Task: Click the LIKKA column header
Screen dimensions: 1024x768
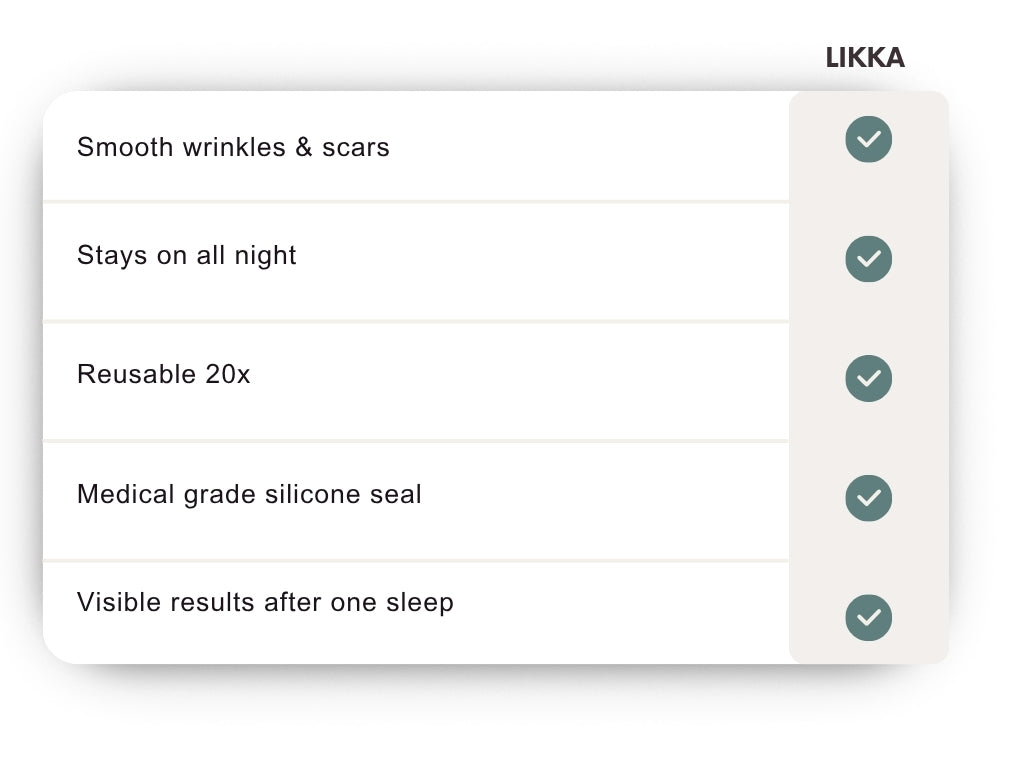Action: point(865,57)
